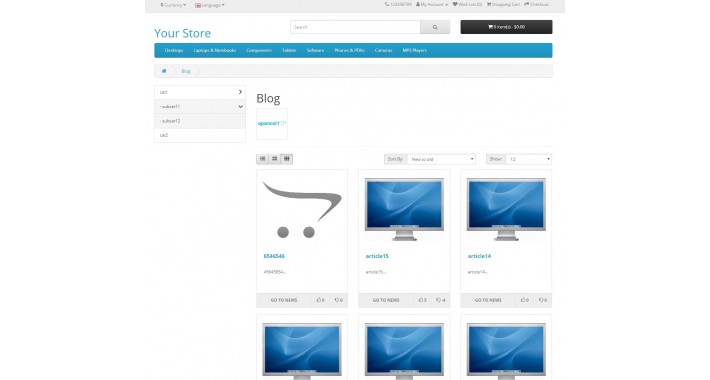This screenshot has height=380, width=710.
Task: Open the Currency dropdown
Action: pyautogui.click(x=173, y=5)
